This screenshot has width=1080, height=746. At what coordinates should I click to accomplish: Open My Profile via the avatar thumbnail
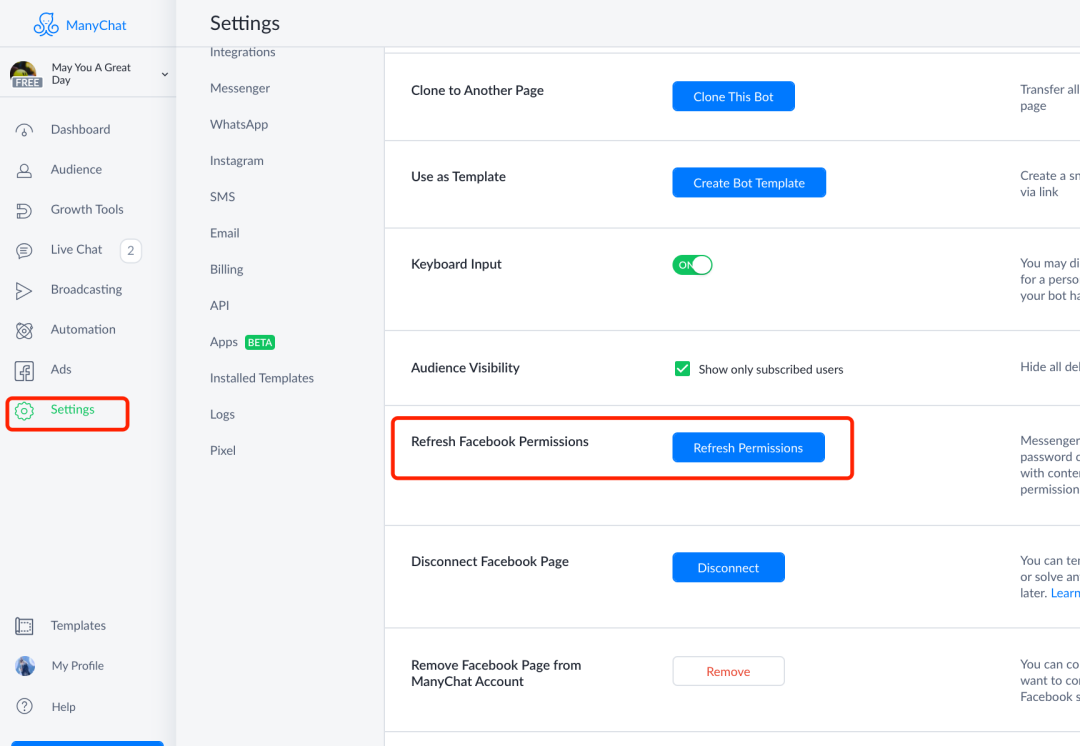25,665
